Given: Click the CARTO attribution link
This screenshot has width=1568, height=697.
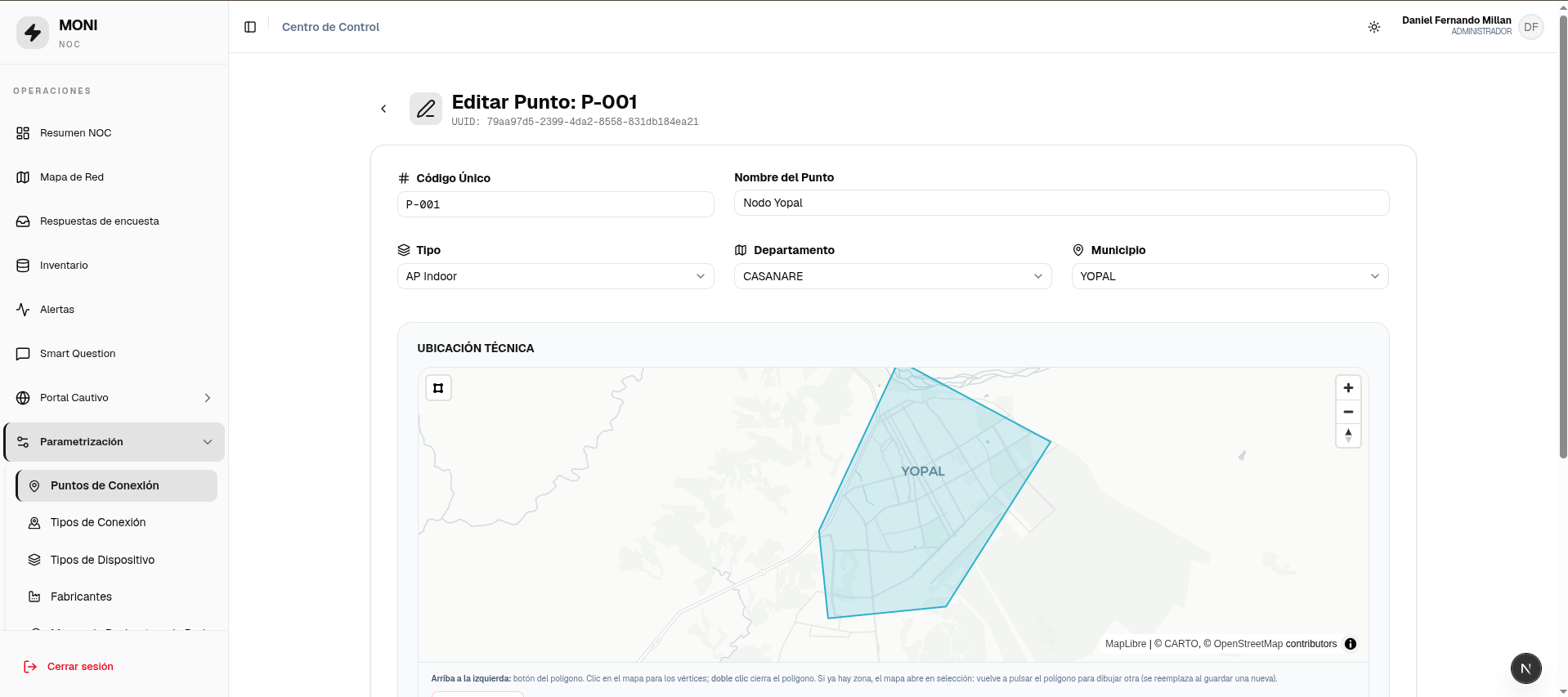Looking at the screenshot, I should pyautogui.click(x=1181, y=644).
